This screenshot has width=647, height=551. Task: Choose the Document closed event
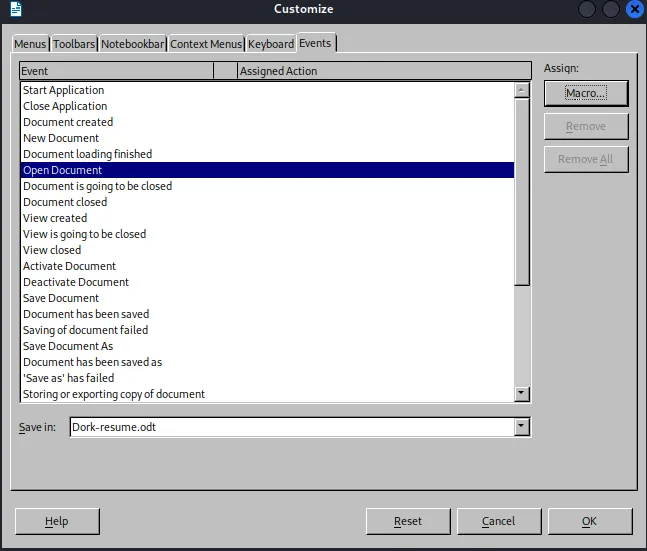tap(65, 202)
